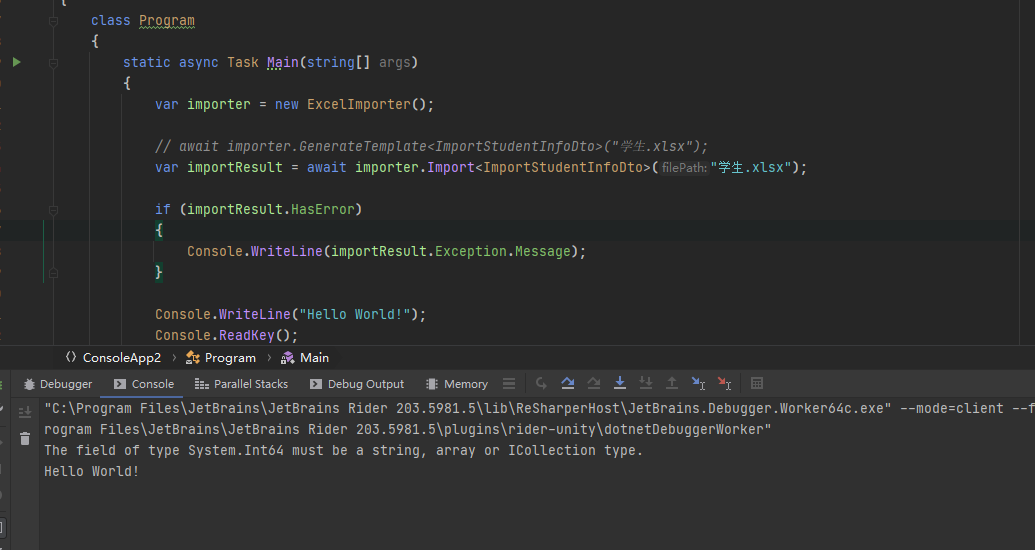1035x550 pixels.
Task: Click the HasError property in the if statement
Action: tap(323, 209)
